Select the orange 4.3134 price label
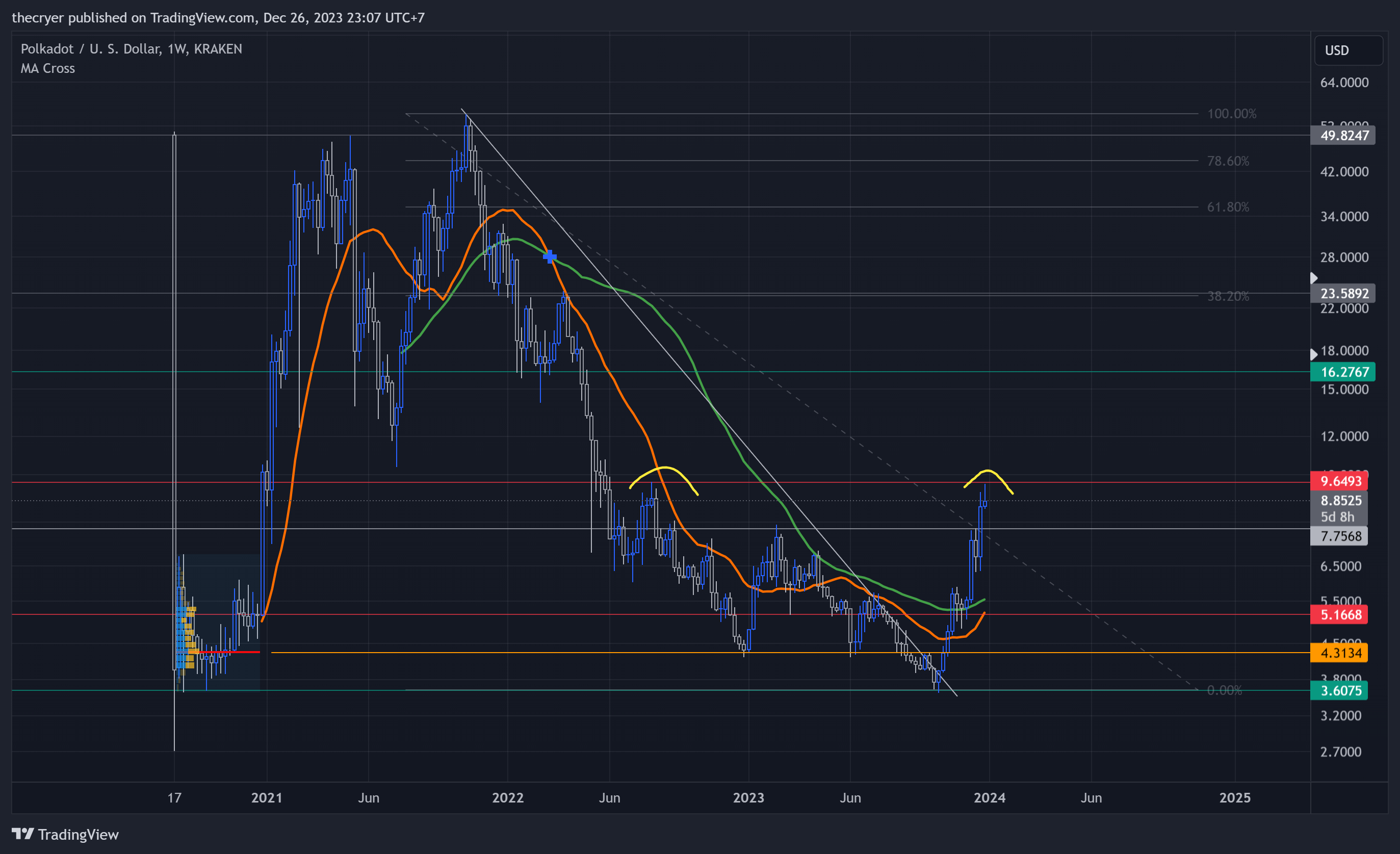The image size is (1400, 854). [x=1339, y=652]
